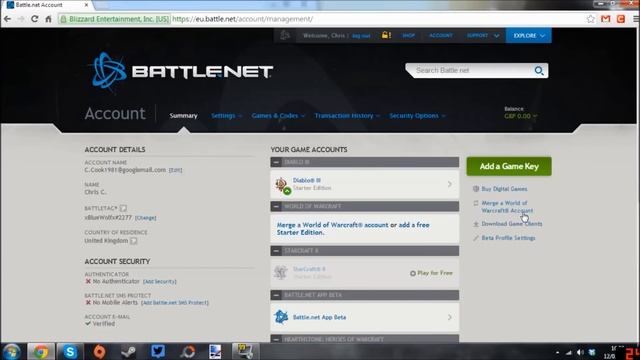Screen dimensions: 640x360
Task: Click the StarCraft II game icon
Action: point(281,272)
